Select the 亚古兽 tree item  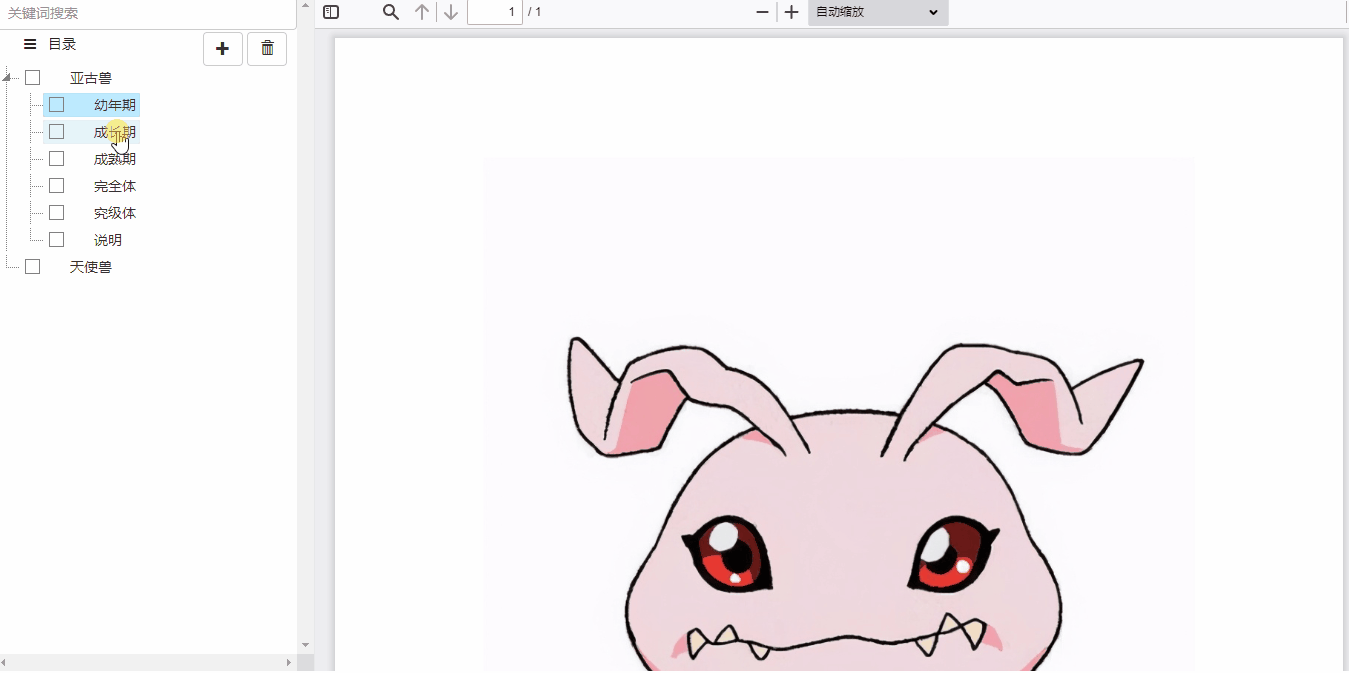pyautogui.click(x=91, y=78)
